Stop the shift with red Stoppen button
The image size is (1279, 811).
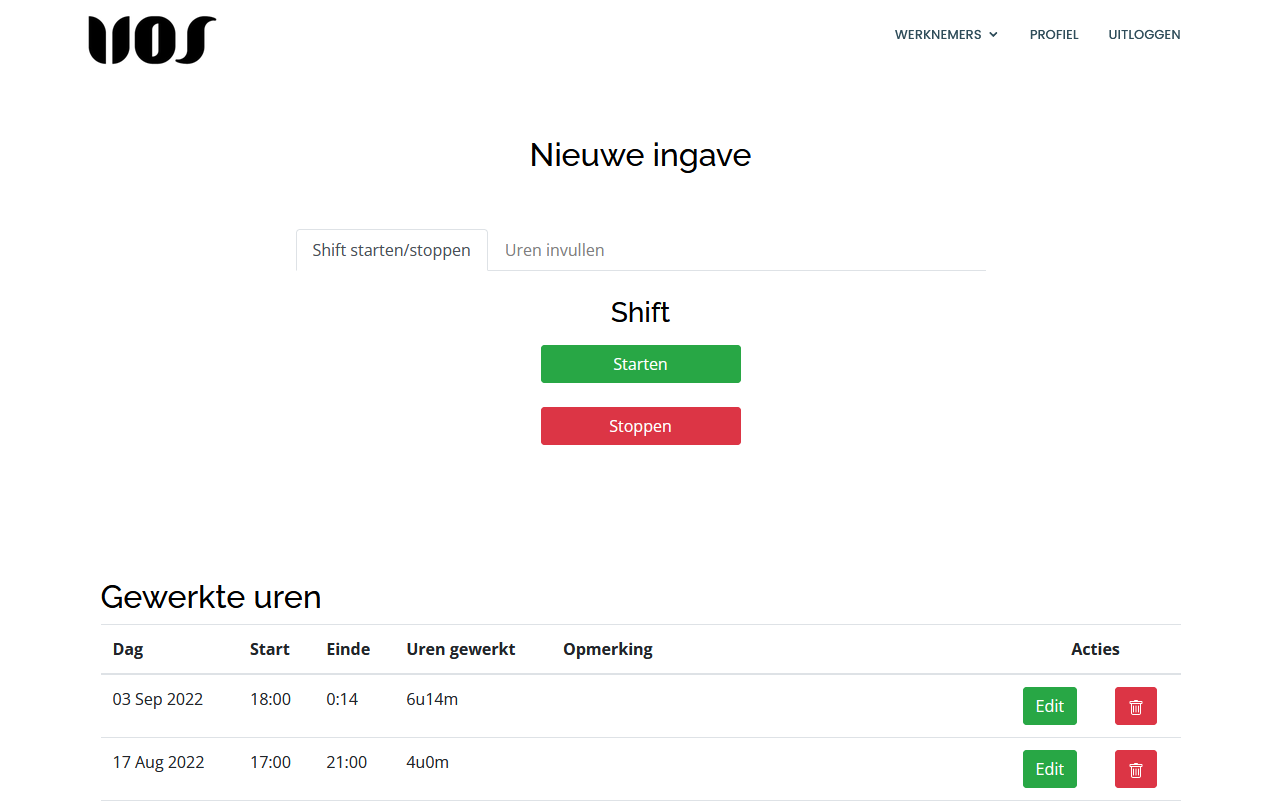[x=640, y=426]
